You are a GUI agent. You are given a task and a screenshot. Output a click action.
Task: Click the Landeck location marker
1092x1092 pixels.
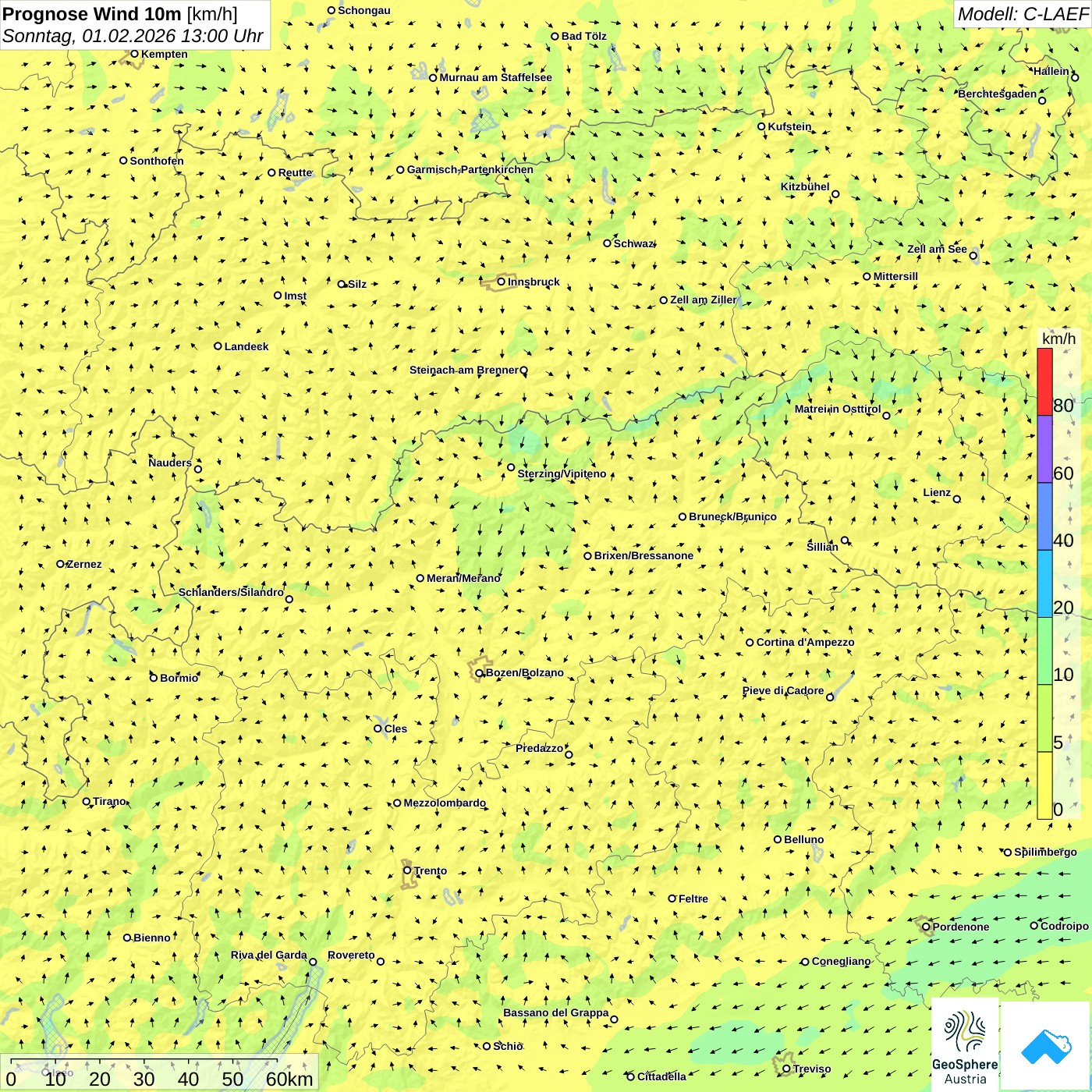[218, 346]
